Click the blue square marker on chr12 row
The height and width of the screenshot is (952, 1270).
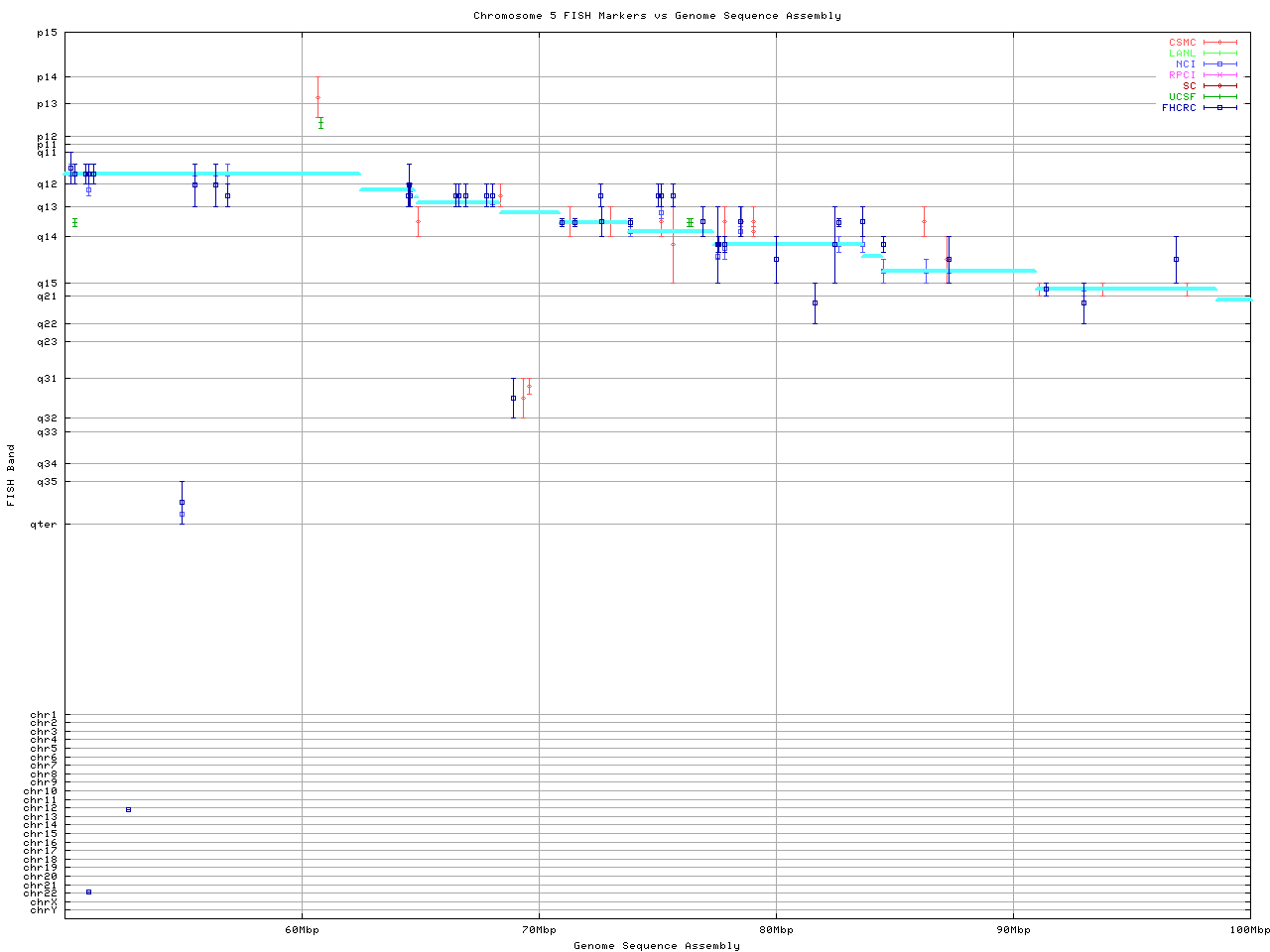tap(128, 810)
